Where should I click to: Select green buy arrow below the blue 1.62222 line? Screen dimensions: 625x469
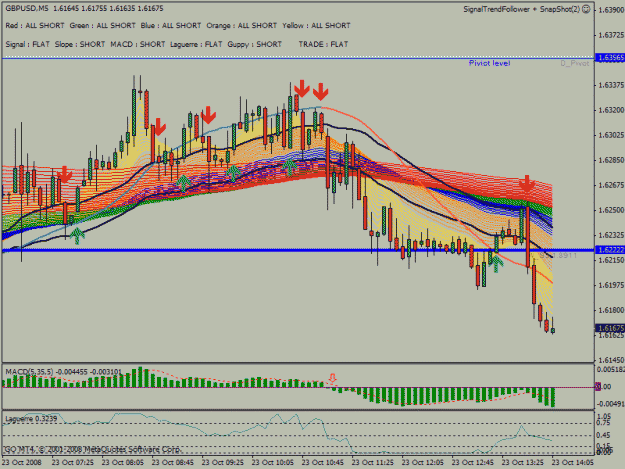pos(496,264)
